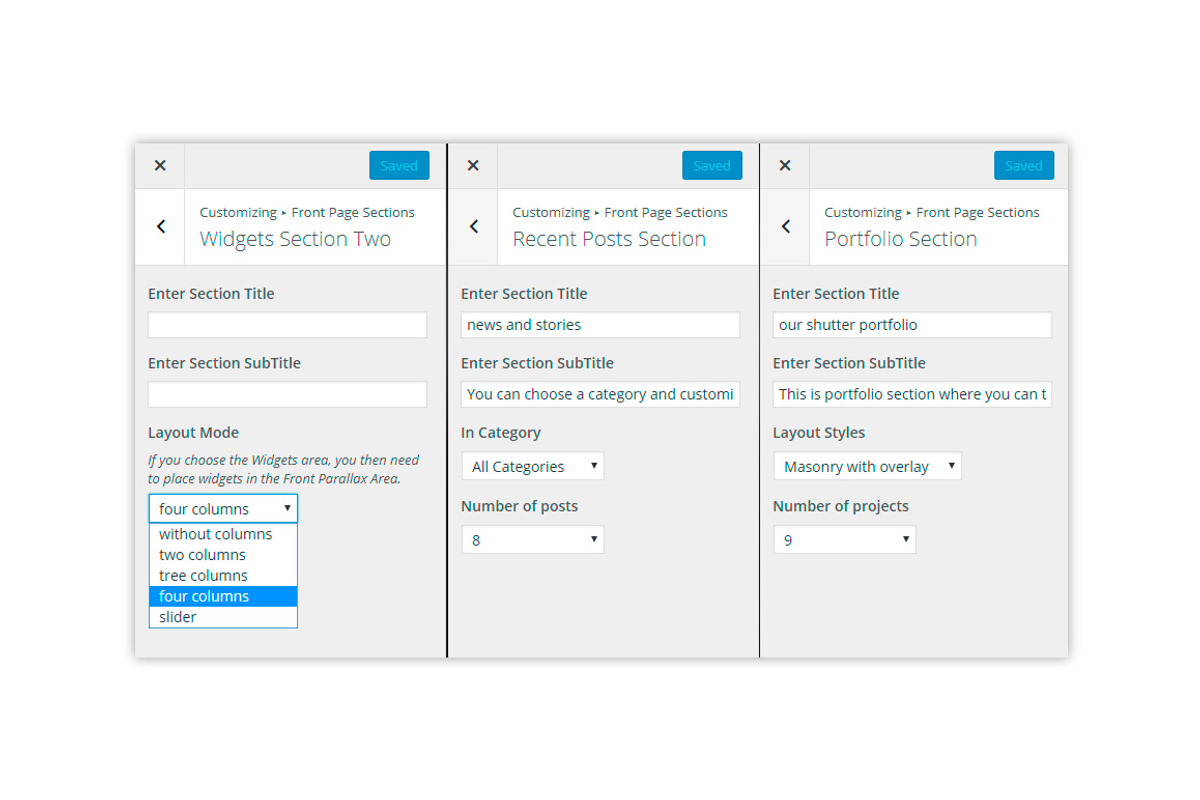Click the 'news and stories' title field

(x=600, y=325)
